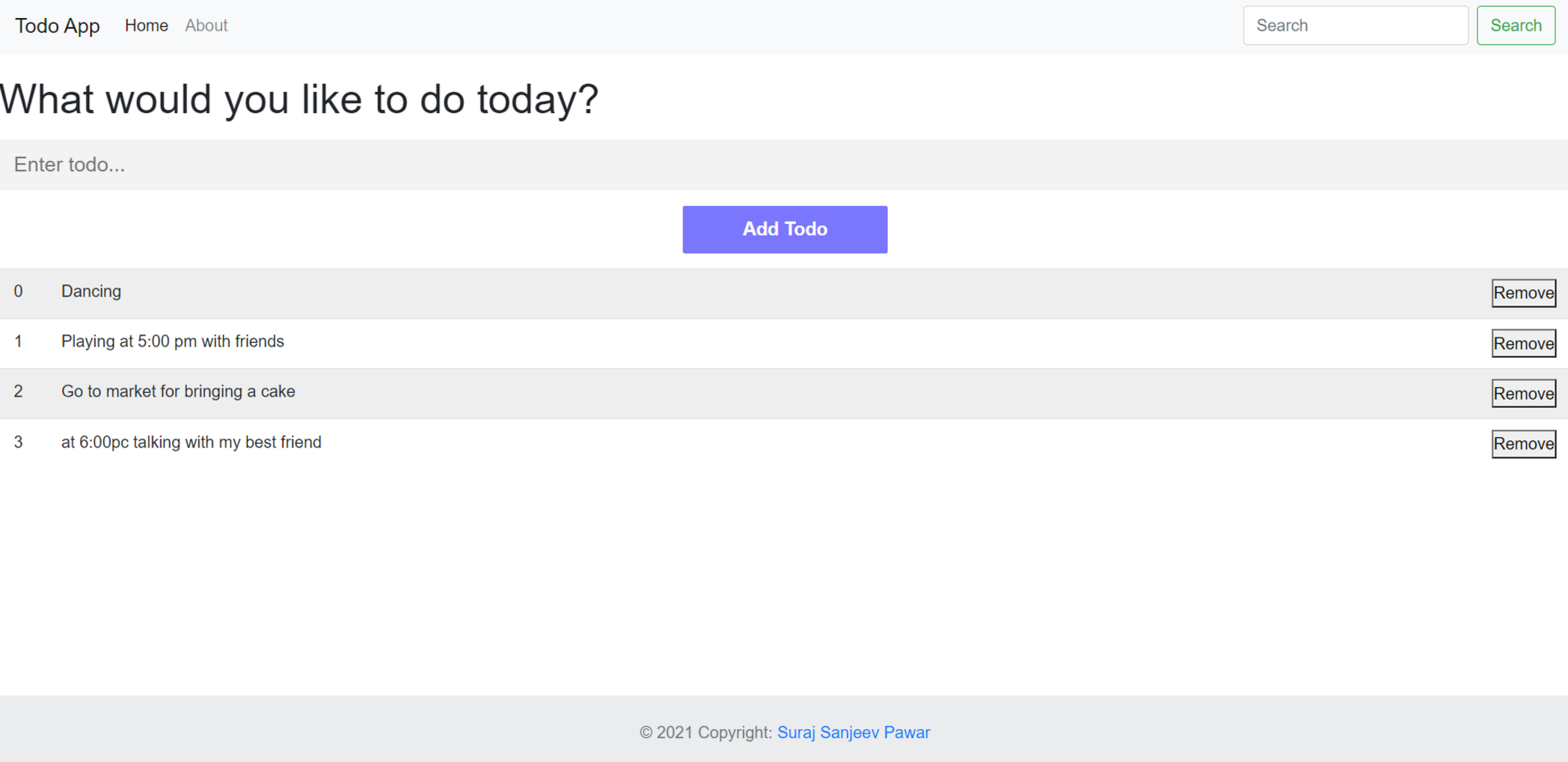Click index number 3 in the list

18,442
